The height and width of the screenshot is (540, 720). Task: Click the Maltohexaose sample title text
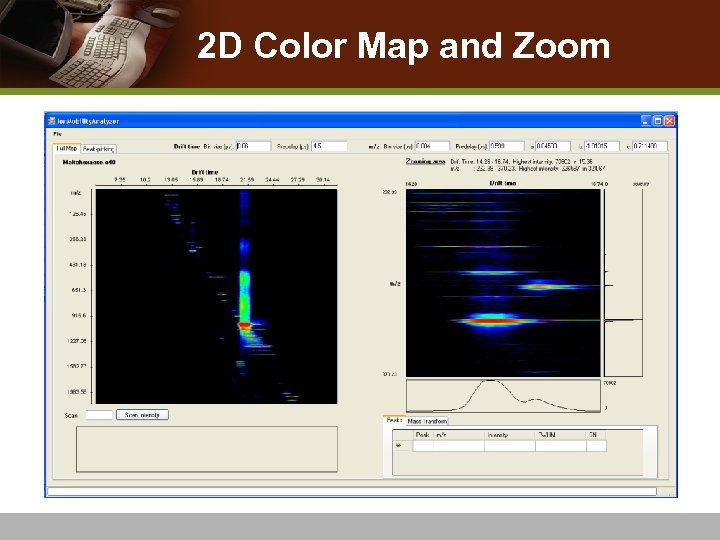pos(89,162)
